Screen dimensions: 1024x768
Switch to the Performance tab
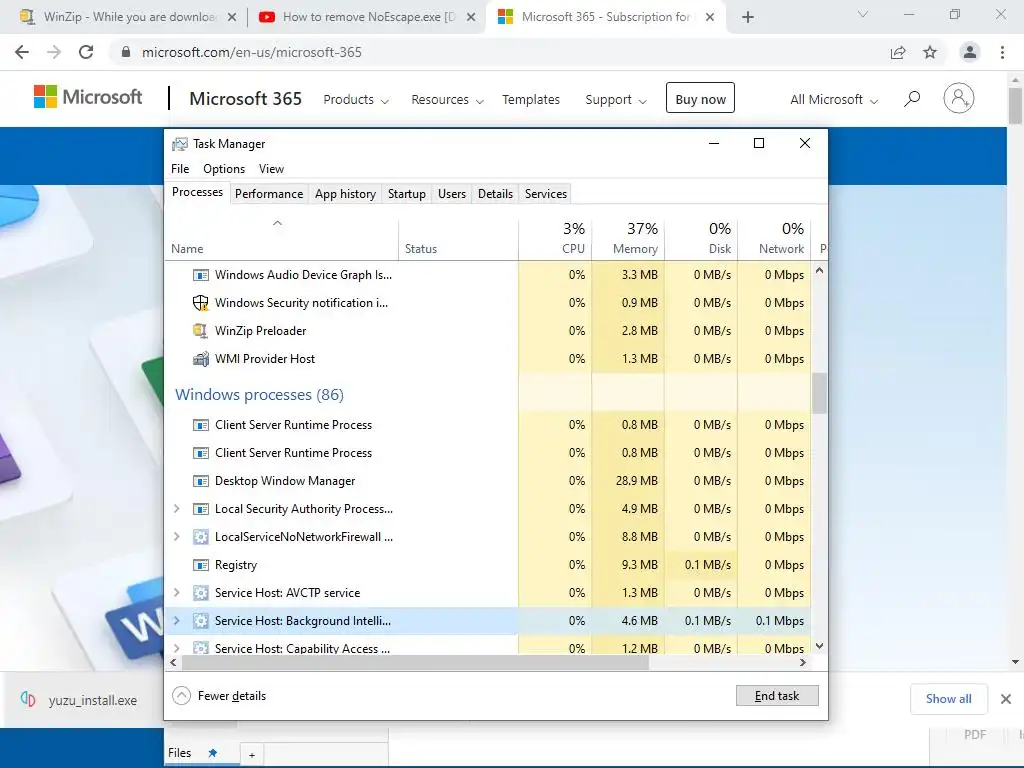269,194
